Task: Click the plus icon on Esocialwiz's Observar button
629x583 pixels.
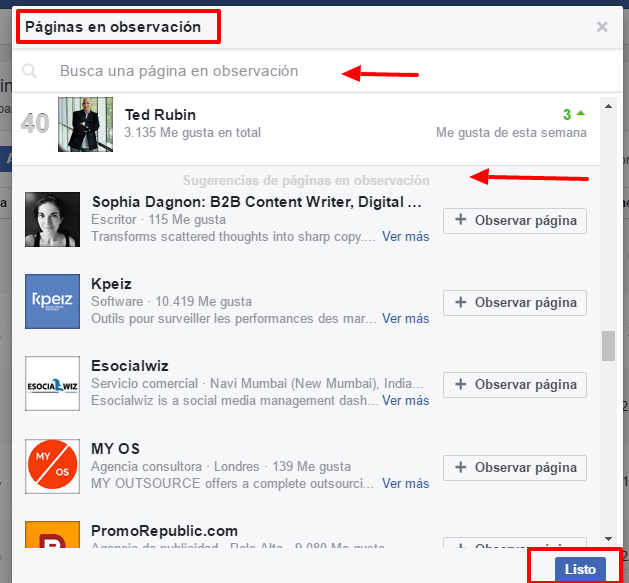Action: click(461, 384)
